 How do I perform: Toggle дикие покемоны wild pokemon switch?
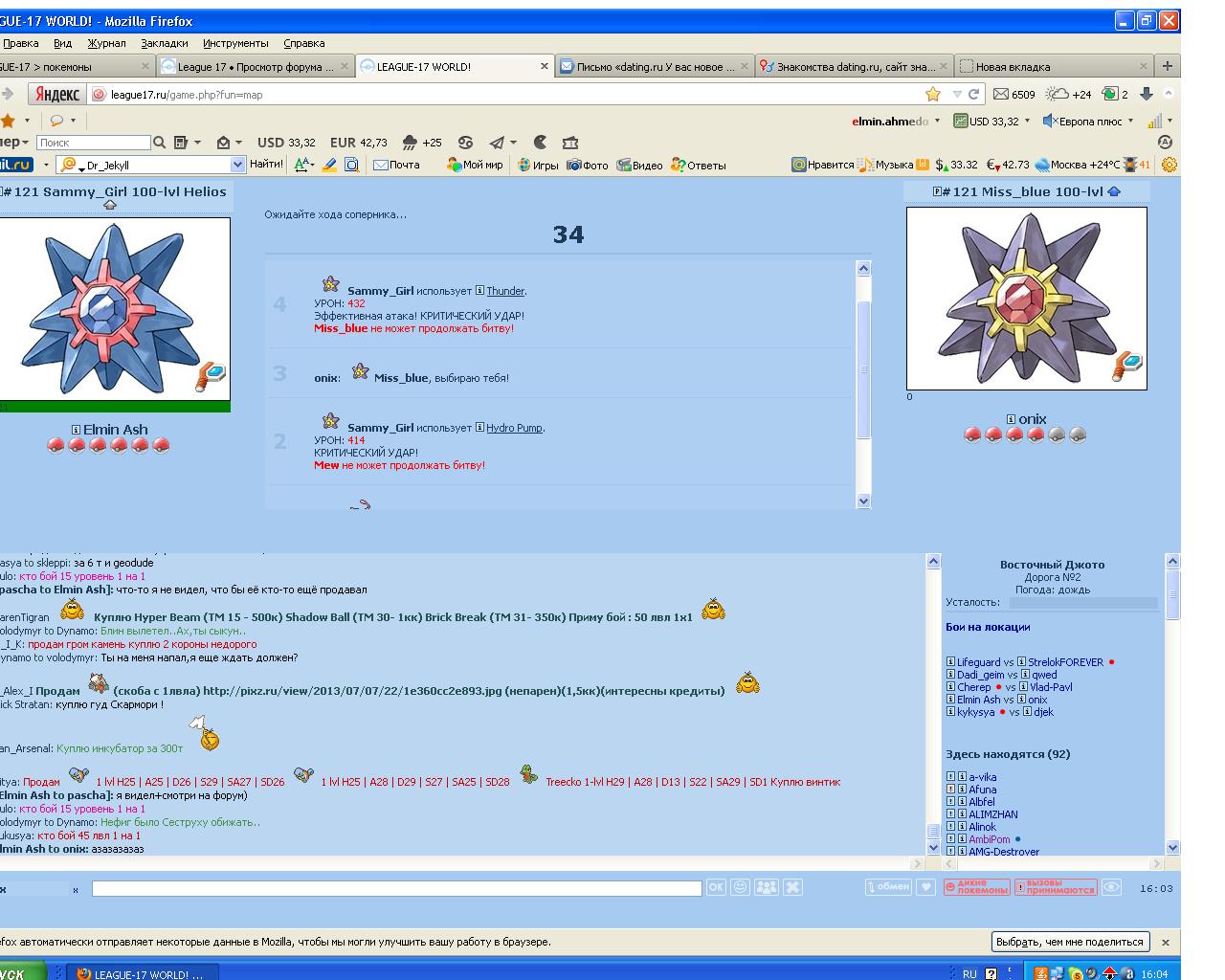[976, 887]
